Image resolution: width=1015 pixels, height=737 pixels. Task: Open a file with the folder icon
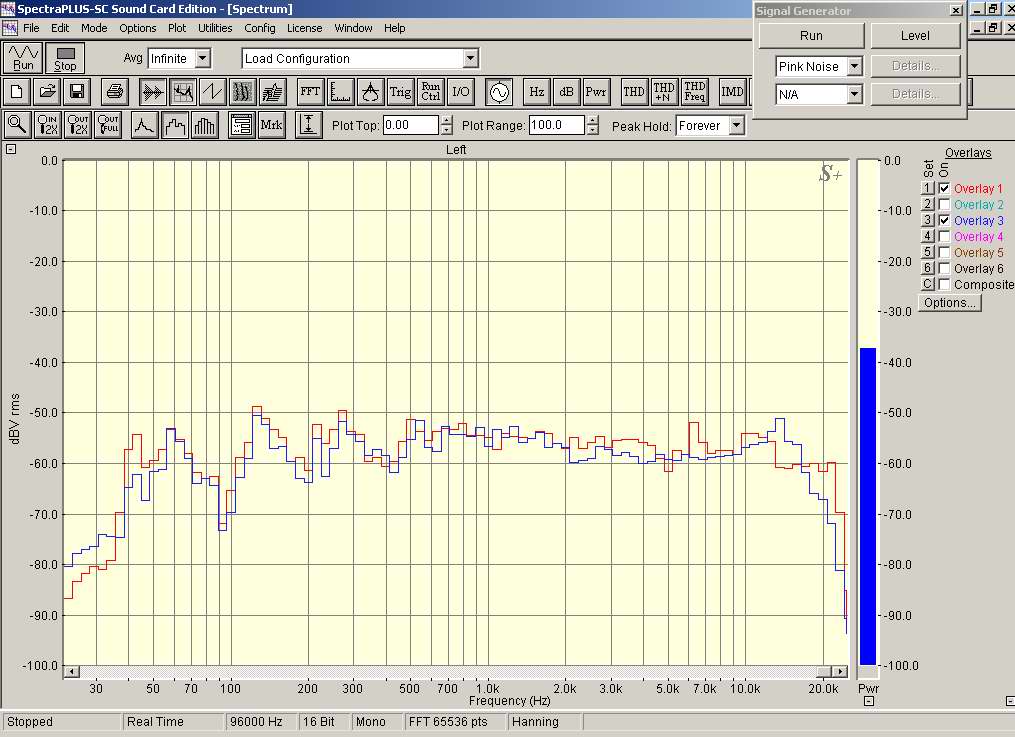click(47, 92)
